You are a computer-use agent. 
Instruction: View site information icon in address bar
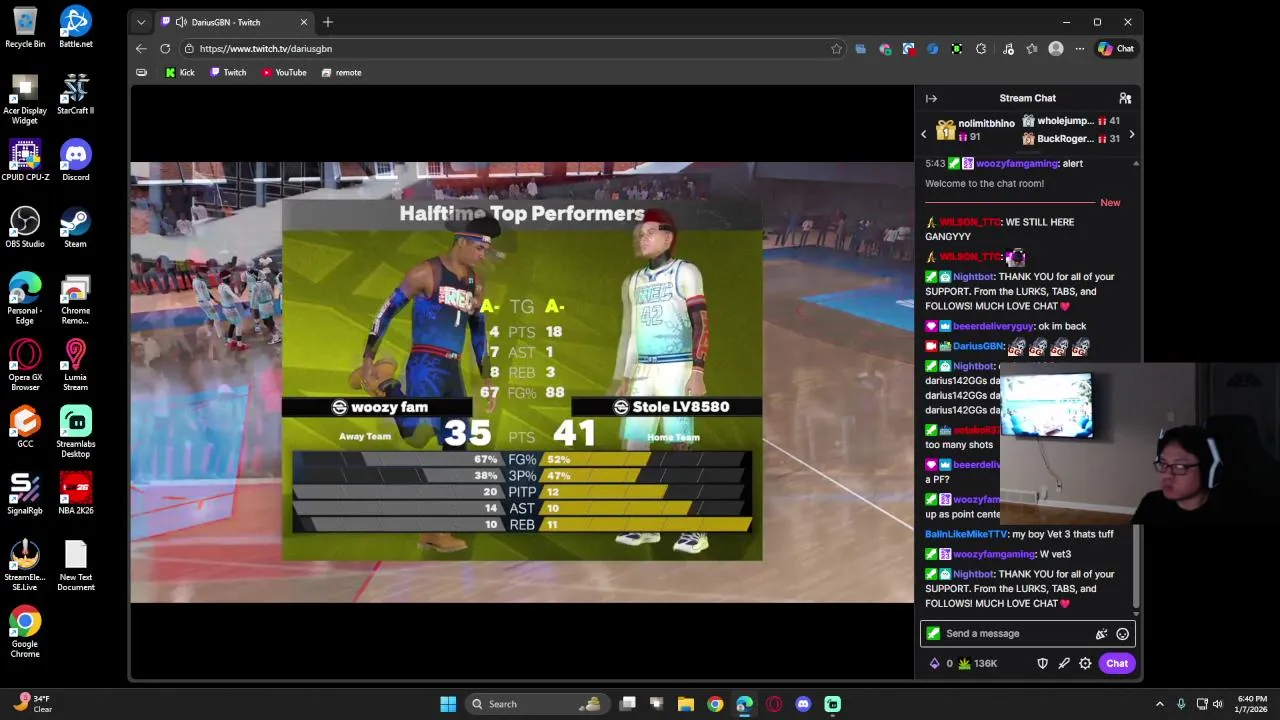pos(189,48)
